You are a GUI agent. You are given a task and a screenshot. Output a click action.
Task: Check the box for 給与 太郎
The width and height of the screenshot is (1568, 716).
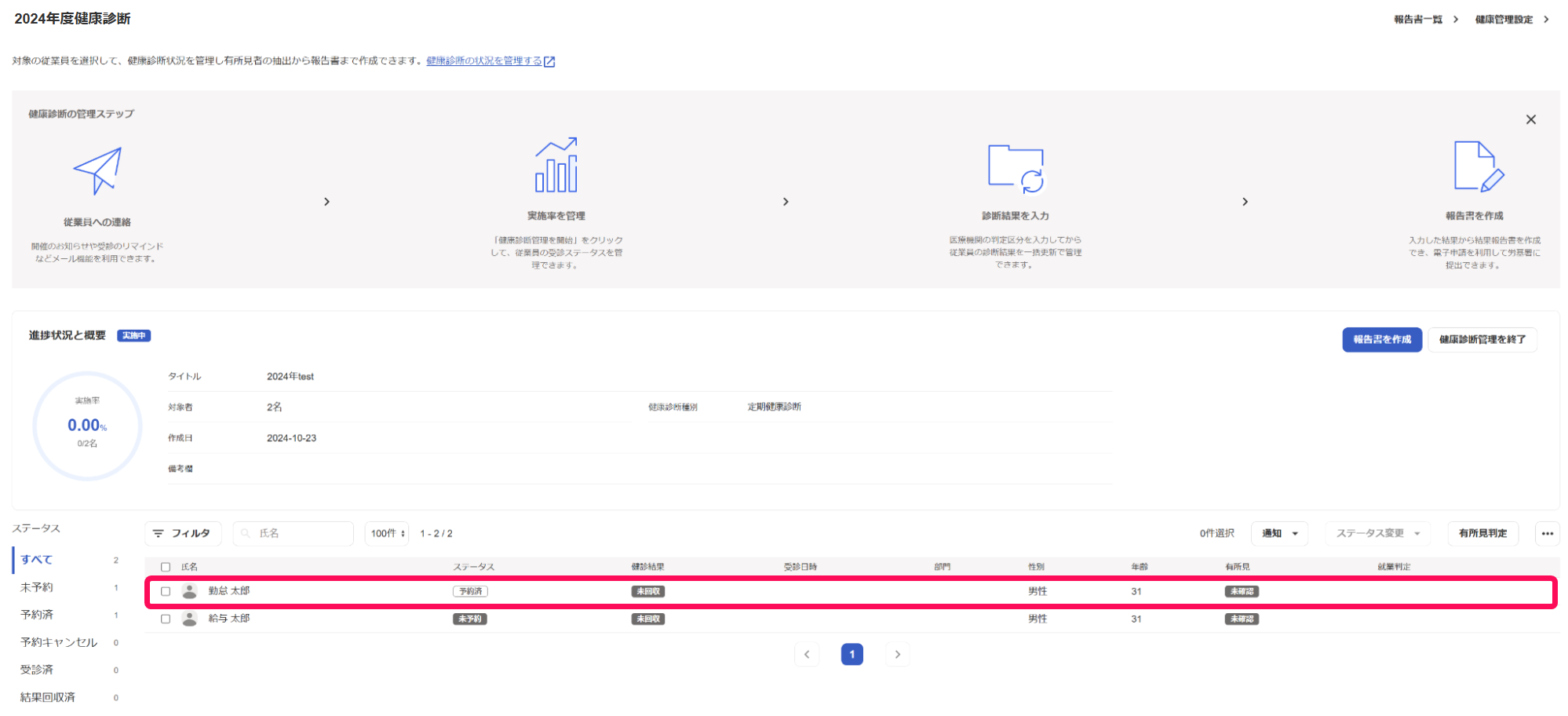coord(166,619)
